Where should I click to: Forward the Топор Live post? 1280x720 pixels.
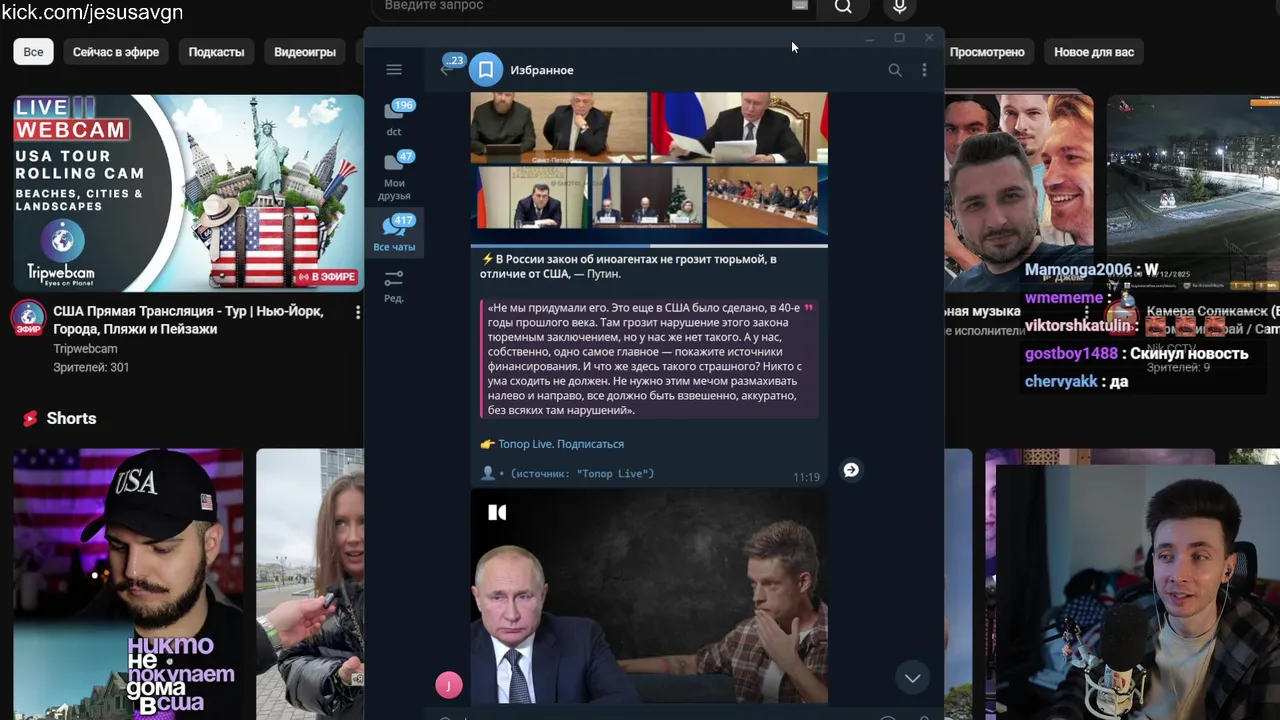point(851,470)
